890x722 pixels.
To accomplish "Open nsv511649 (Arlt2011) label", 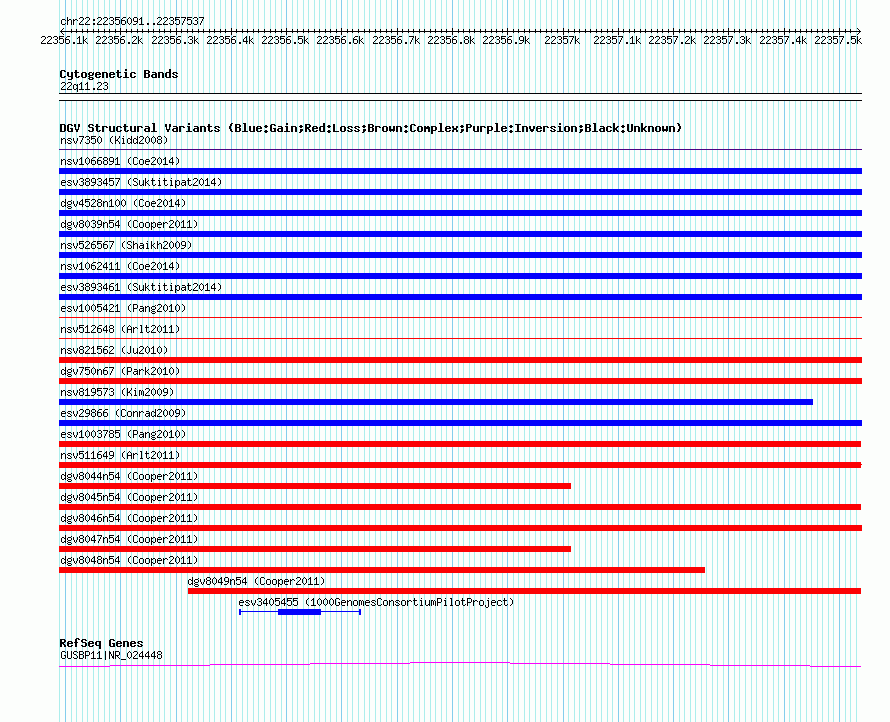I will click(120, 455).
